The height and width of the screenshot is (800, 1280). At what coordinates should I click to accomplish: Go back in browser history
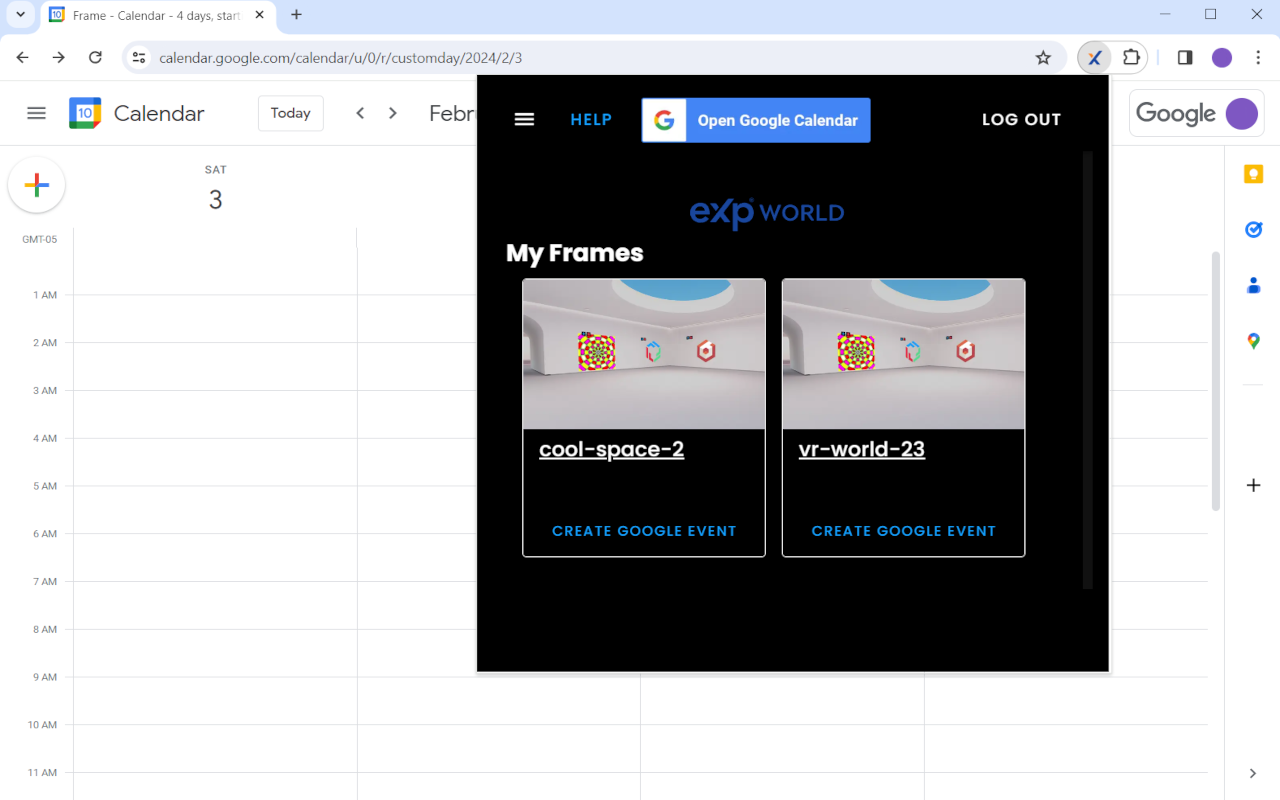(x=23, y=57)
